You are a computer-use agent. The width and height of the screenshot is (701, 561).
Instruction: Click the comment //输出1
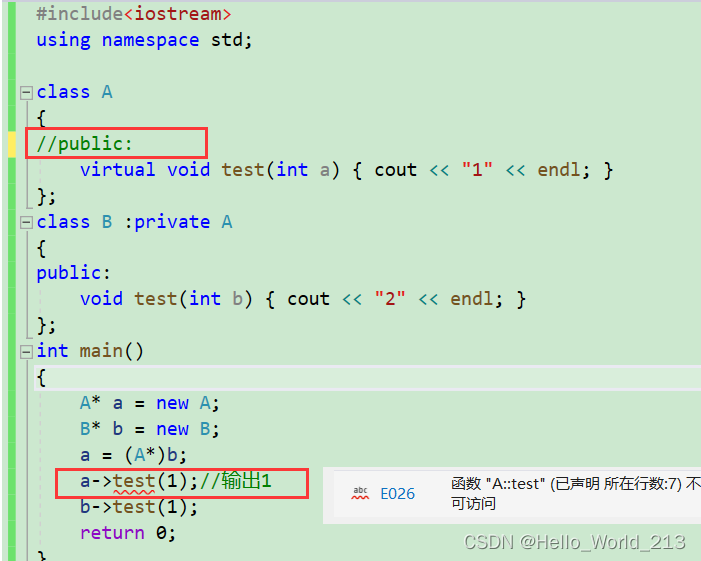point(236,481)
